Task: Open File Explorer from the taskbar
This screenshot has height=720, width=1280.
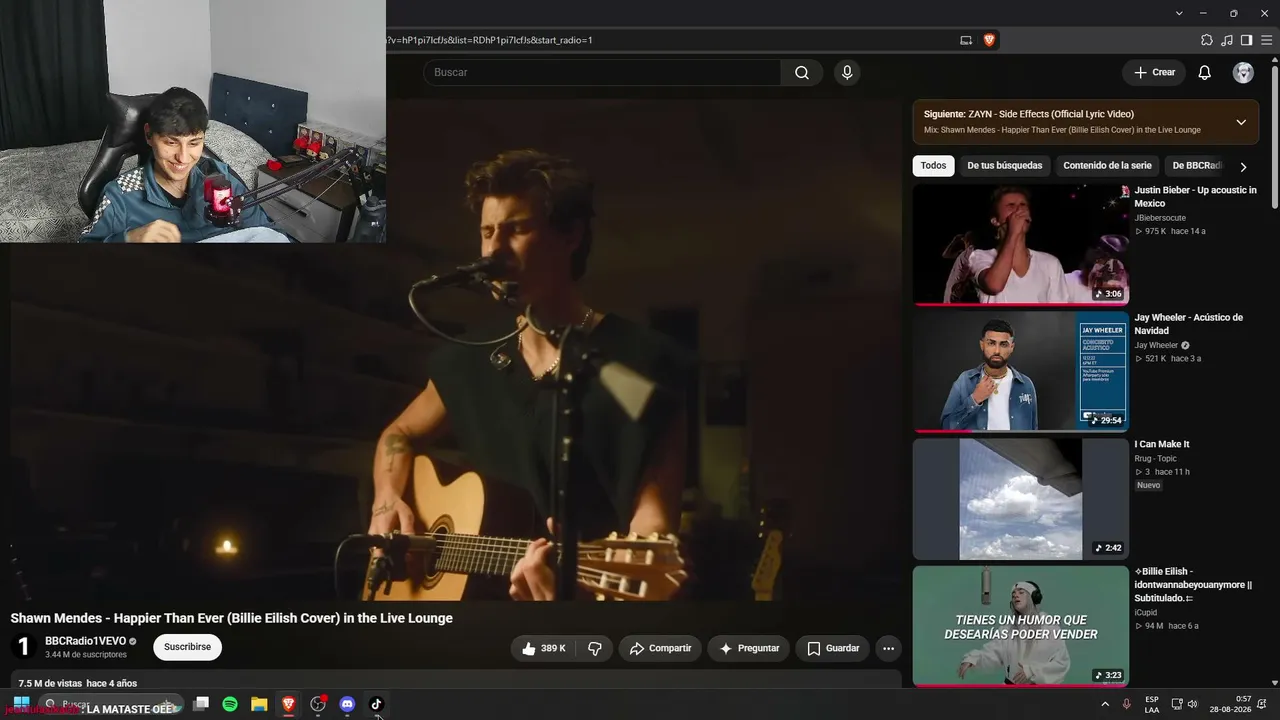Action: tap(259, 704)
